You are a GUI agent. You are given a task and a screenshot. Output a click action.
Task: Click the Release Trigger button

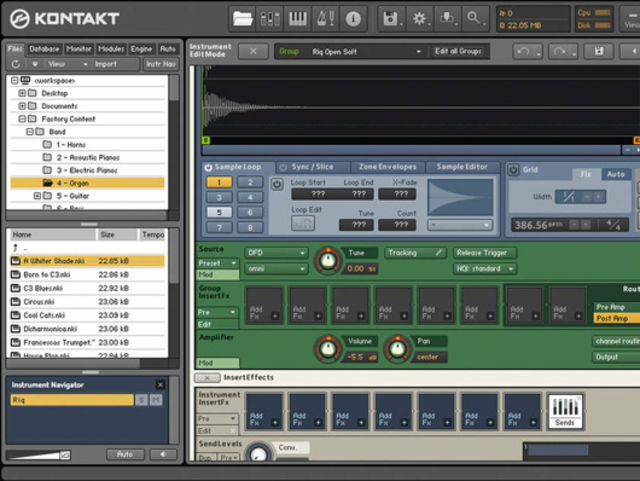[x=485, y=253]
